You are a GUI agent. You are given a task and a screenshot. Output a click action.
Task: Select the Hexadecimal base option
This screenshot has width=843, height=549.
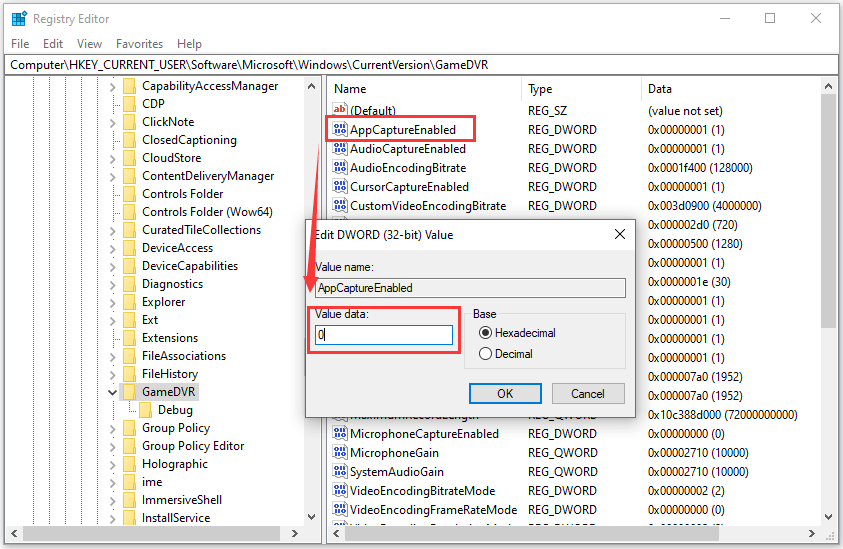coord(486,333)
